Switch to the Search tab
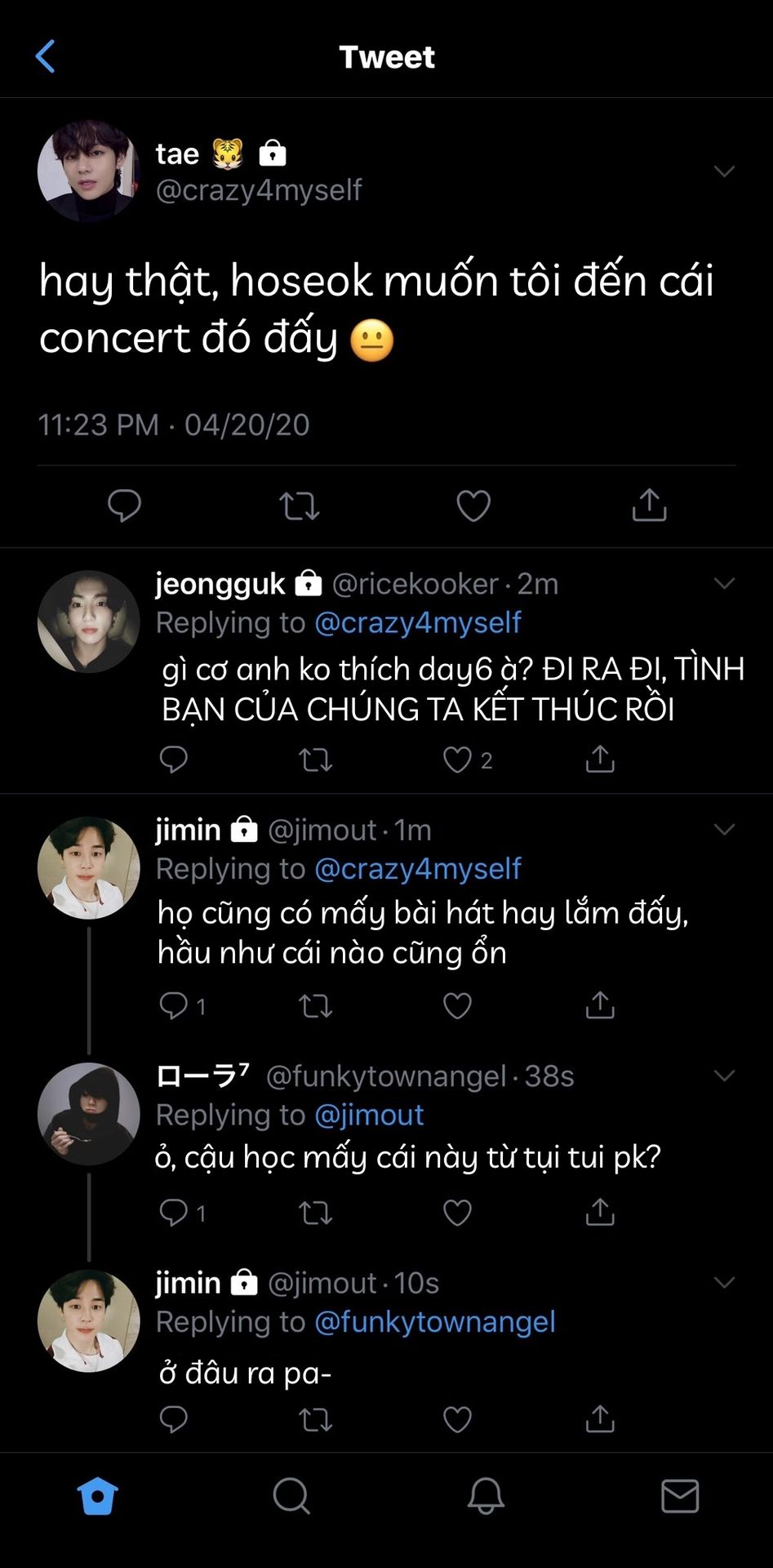773x1568 pixels. click(x=291, y=1496)
